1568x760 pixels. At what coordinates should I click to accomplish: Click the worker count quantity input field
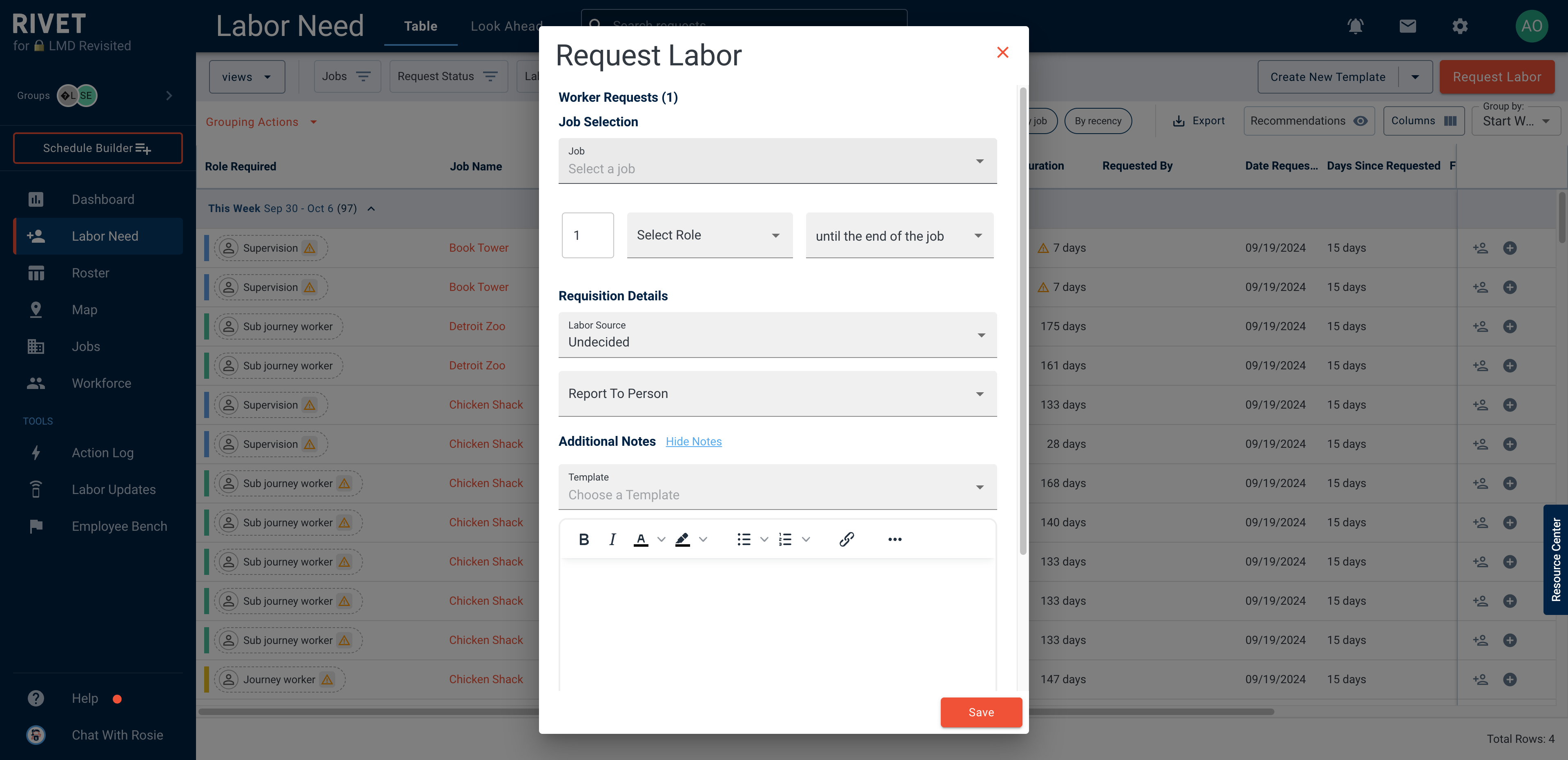click(x=587, y=234)
